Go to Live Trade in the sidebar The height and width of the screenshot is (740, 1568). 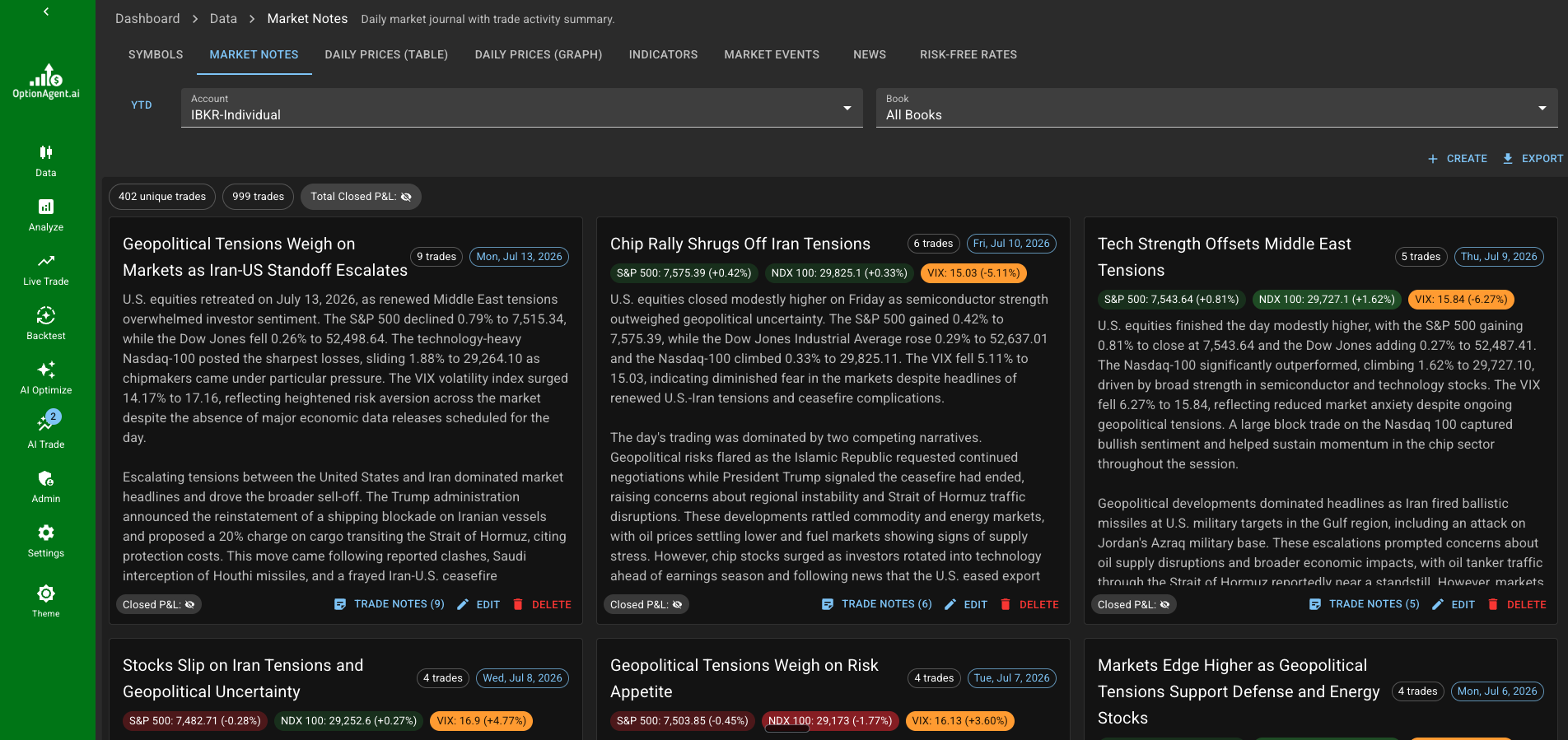click(x=46, y=269)
